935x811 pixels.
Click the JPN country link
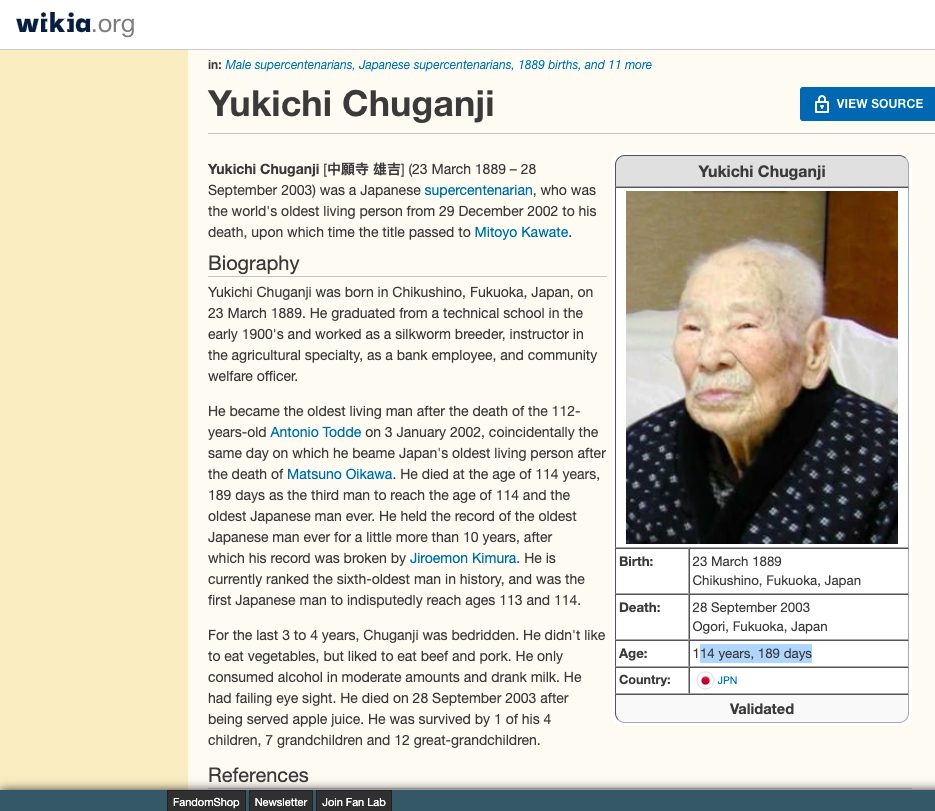[x=727, y=680]
